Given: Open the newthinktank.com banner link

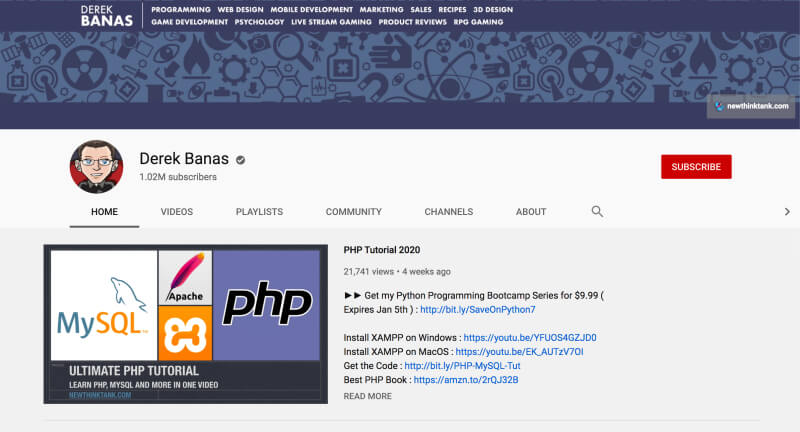Looking at the screenshot, I should pos(751,106).
